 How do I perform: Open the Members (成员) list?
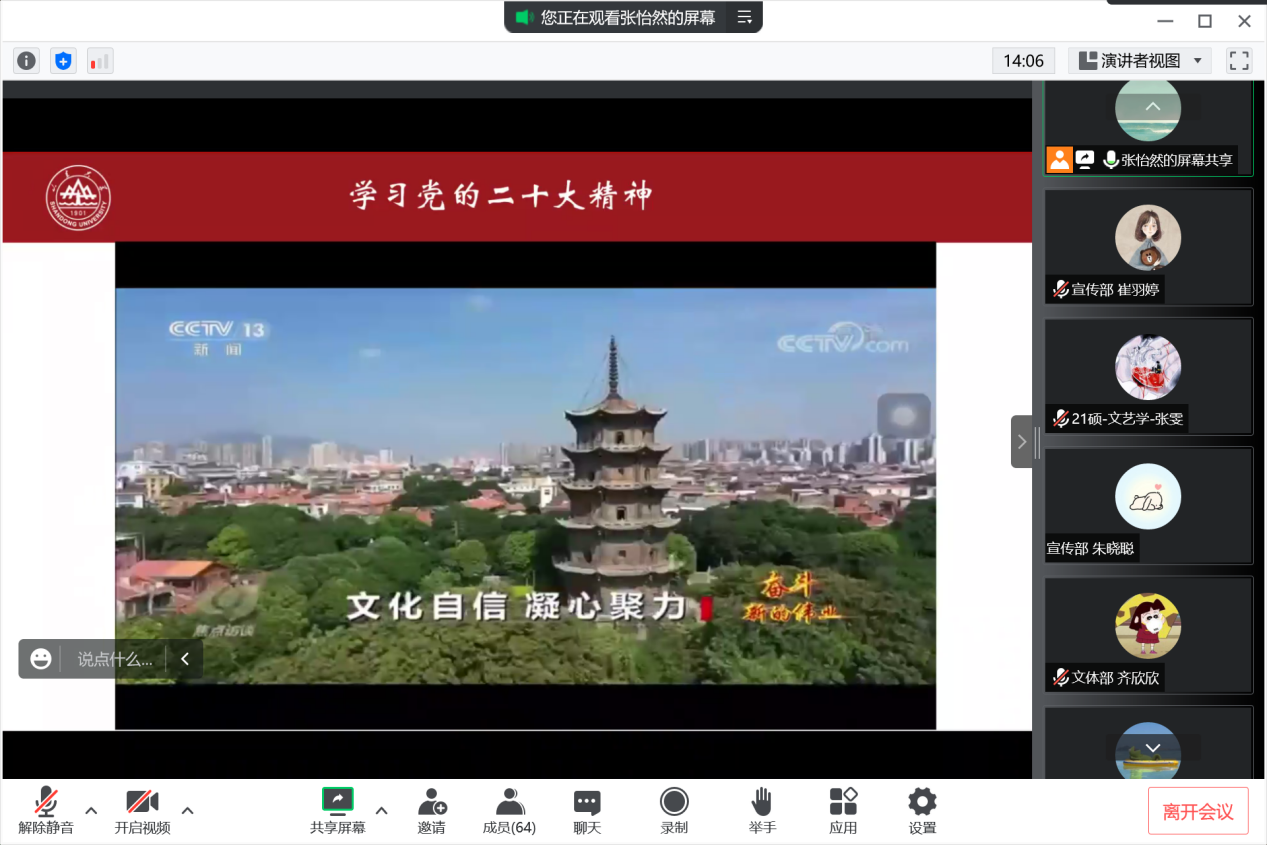point(509,810)
